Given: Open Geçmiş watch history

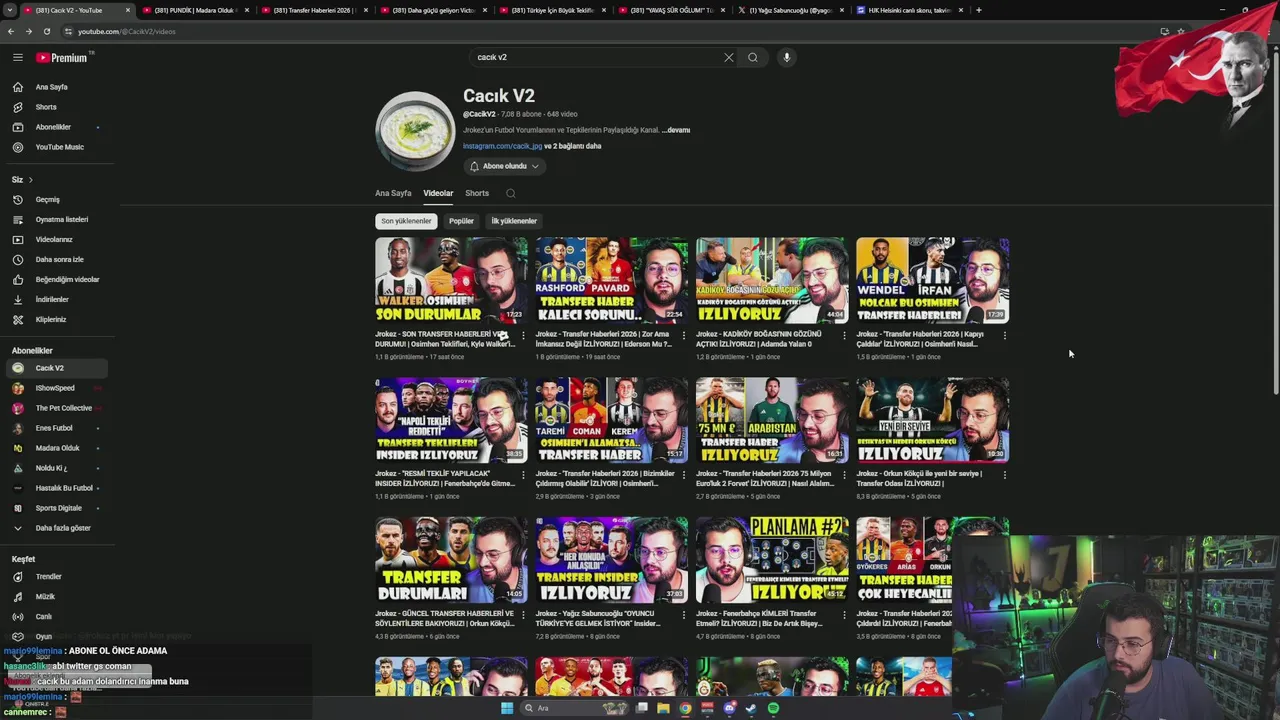Looking at the screenshot, I should point(48,199).
